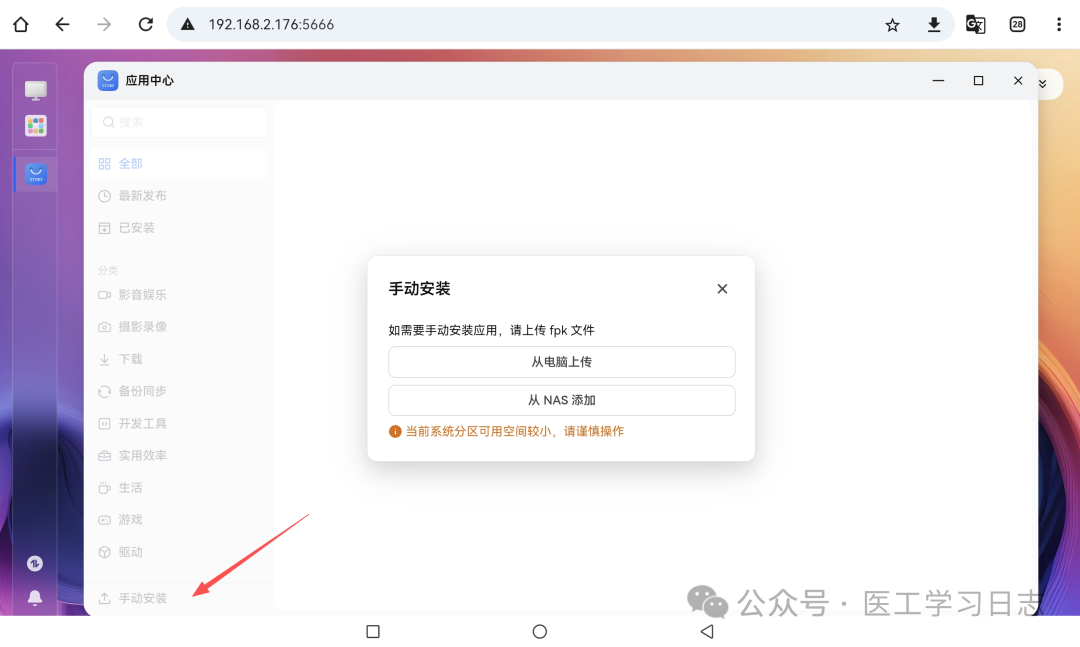This screenshot has width=1080, height=647.
Task: Expand the chevron at the window's top-right corner
Action: pos(1043,84)
